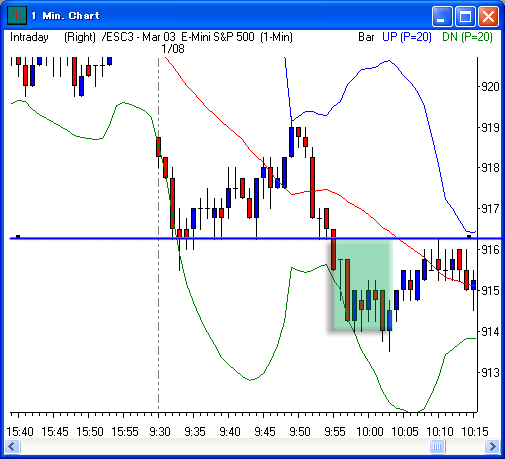The image size is (505, 459).
Task: Click the (Right) scale label
Action: point(80,37)
